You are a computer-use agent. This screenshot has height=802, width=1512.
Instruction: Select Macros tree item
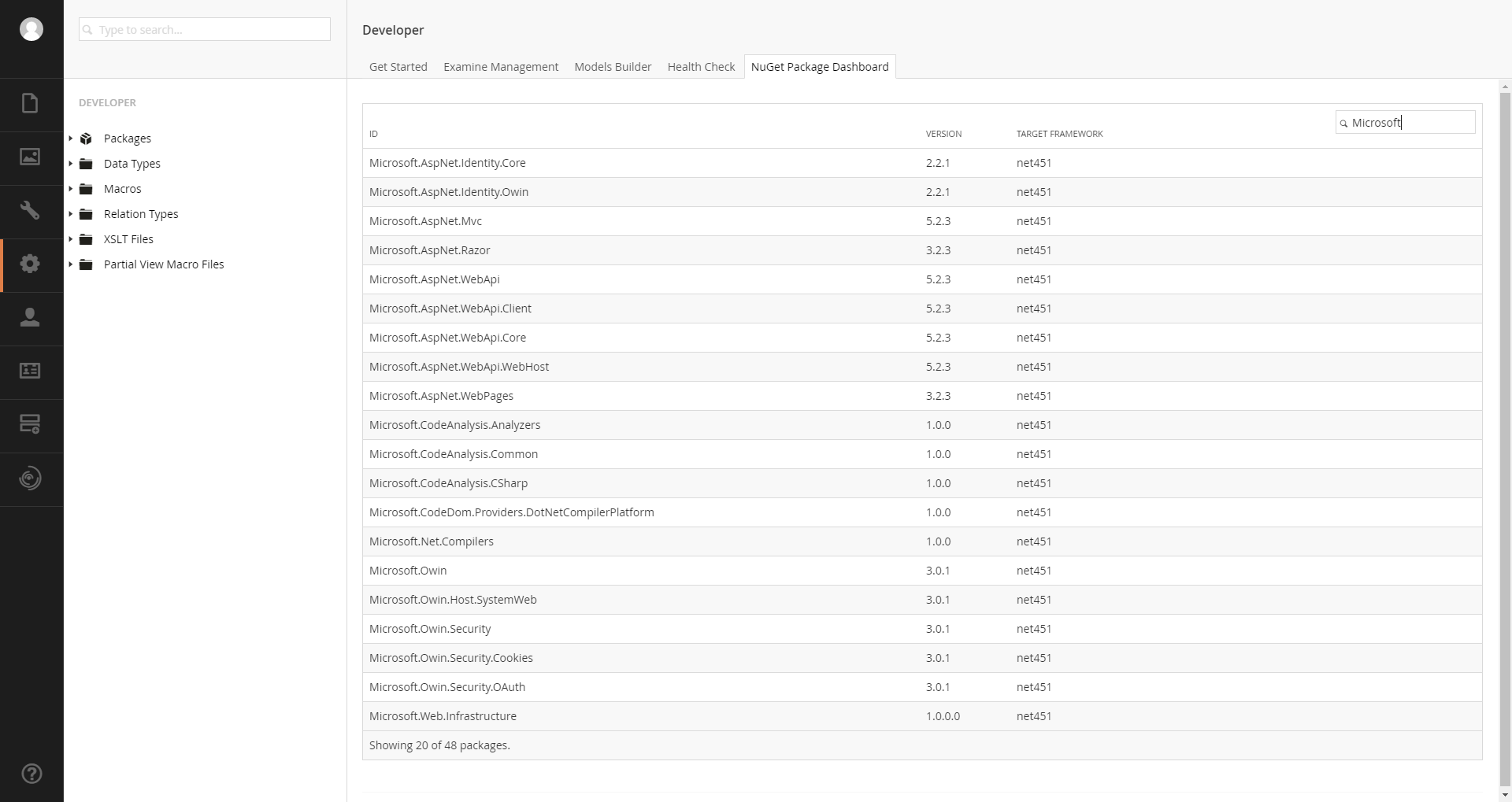pyautogui.click(x=123, y=189)
